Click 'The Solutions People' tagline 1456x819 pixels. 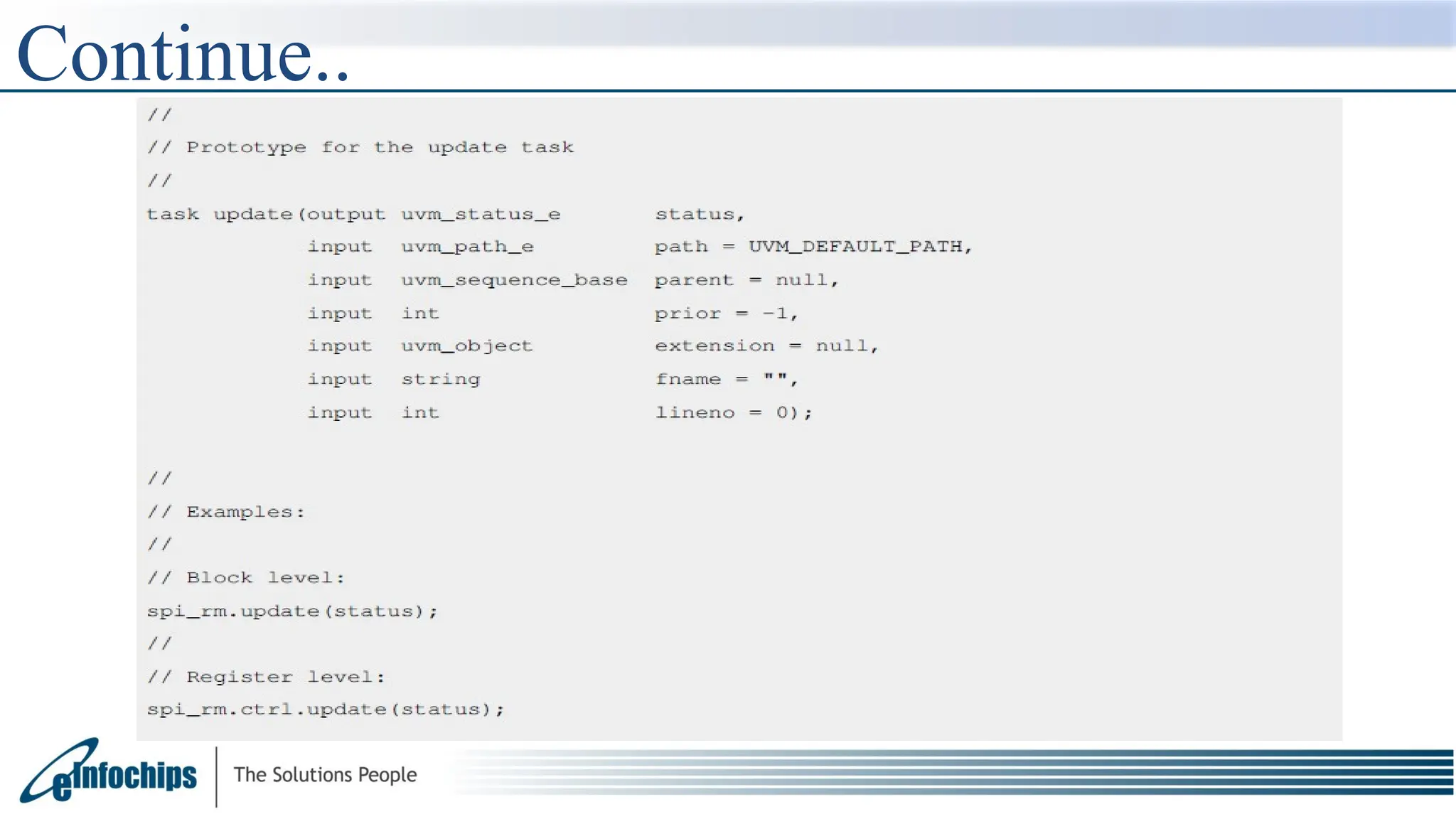point(325,774)
